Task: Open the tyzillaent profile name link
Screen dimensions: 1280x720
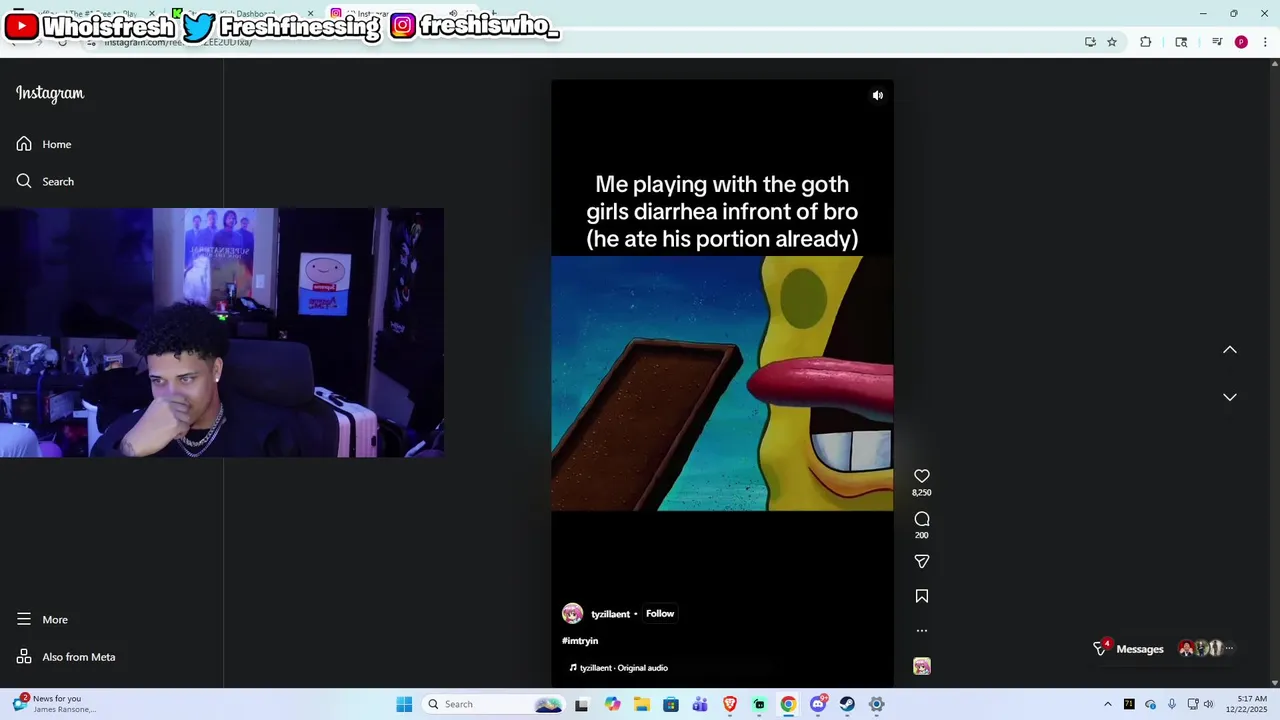Action: click(610, 614)
